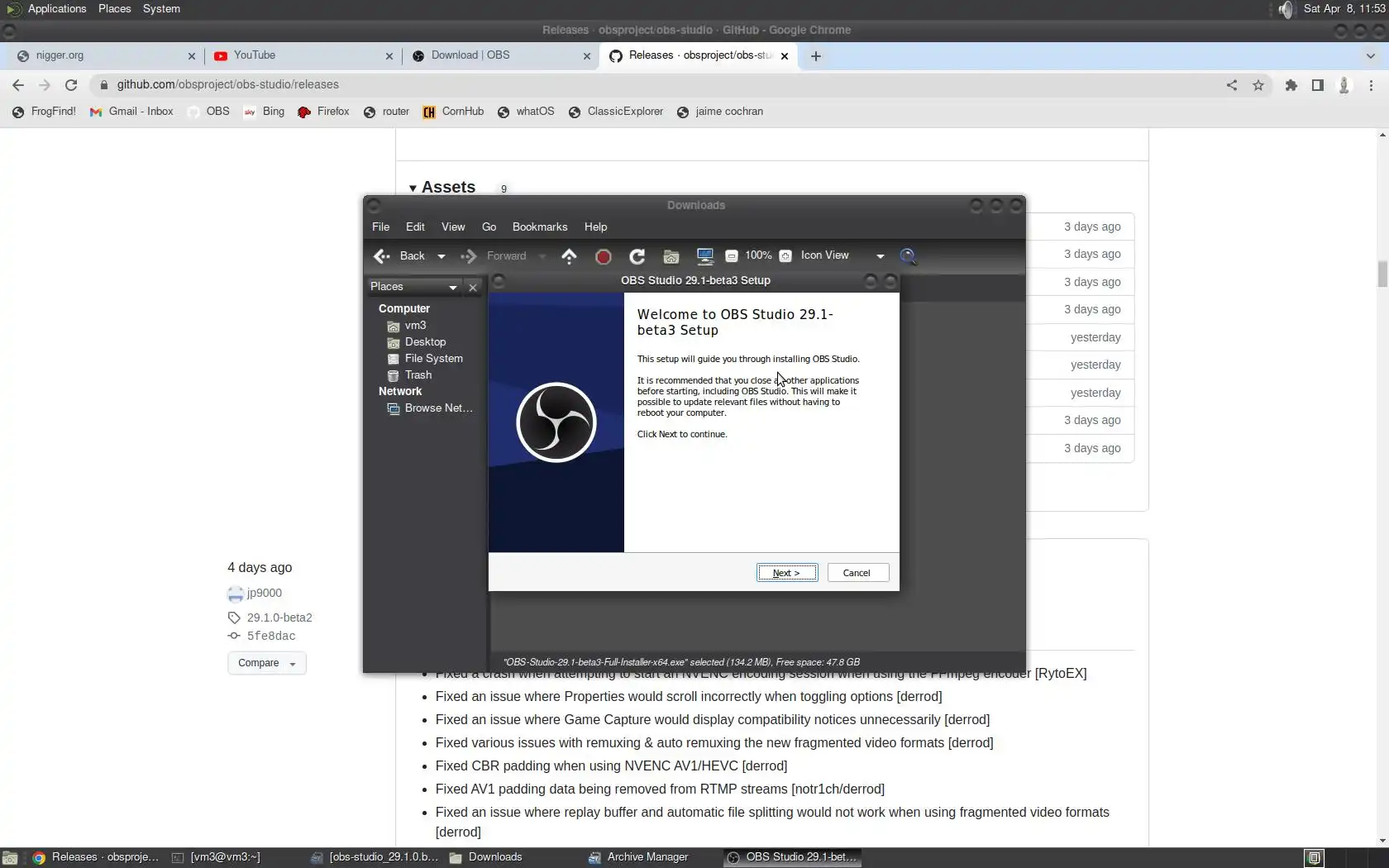Zoom in using the plus icon
Screen dimensions: 1389x868
[x=785, y=256]
